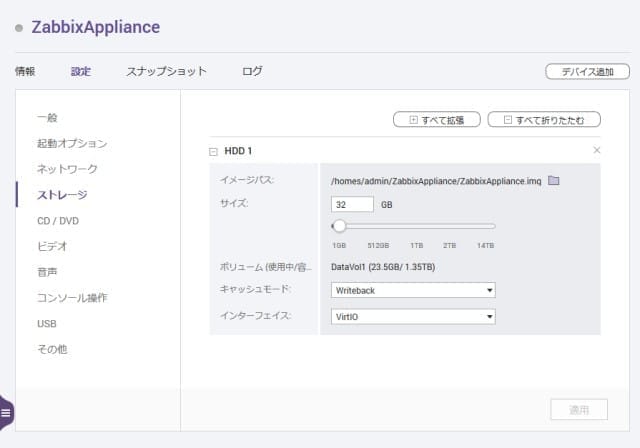Click the disk size slider handle
This screenshot has width=640, height=448.
pos(339,226)
